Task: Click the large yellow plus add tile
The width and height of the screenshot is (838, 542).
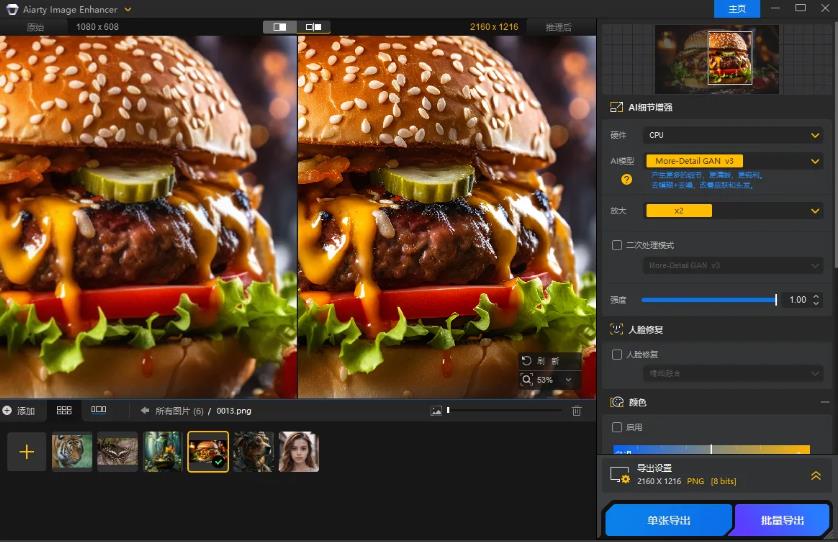Action: (x=27, y=452)
